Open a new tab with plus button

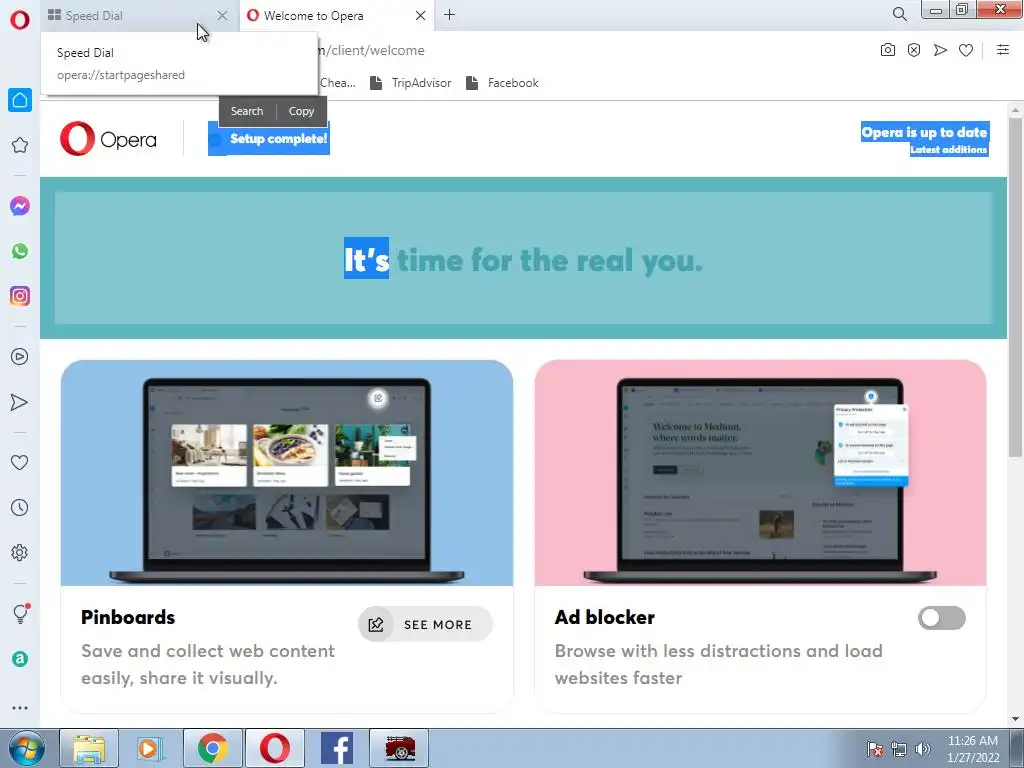(449, 15)
